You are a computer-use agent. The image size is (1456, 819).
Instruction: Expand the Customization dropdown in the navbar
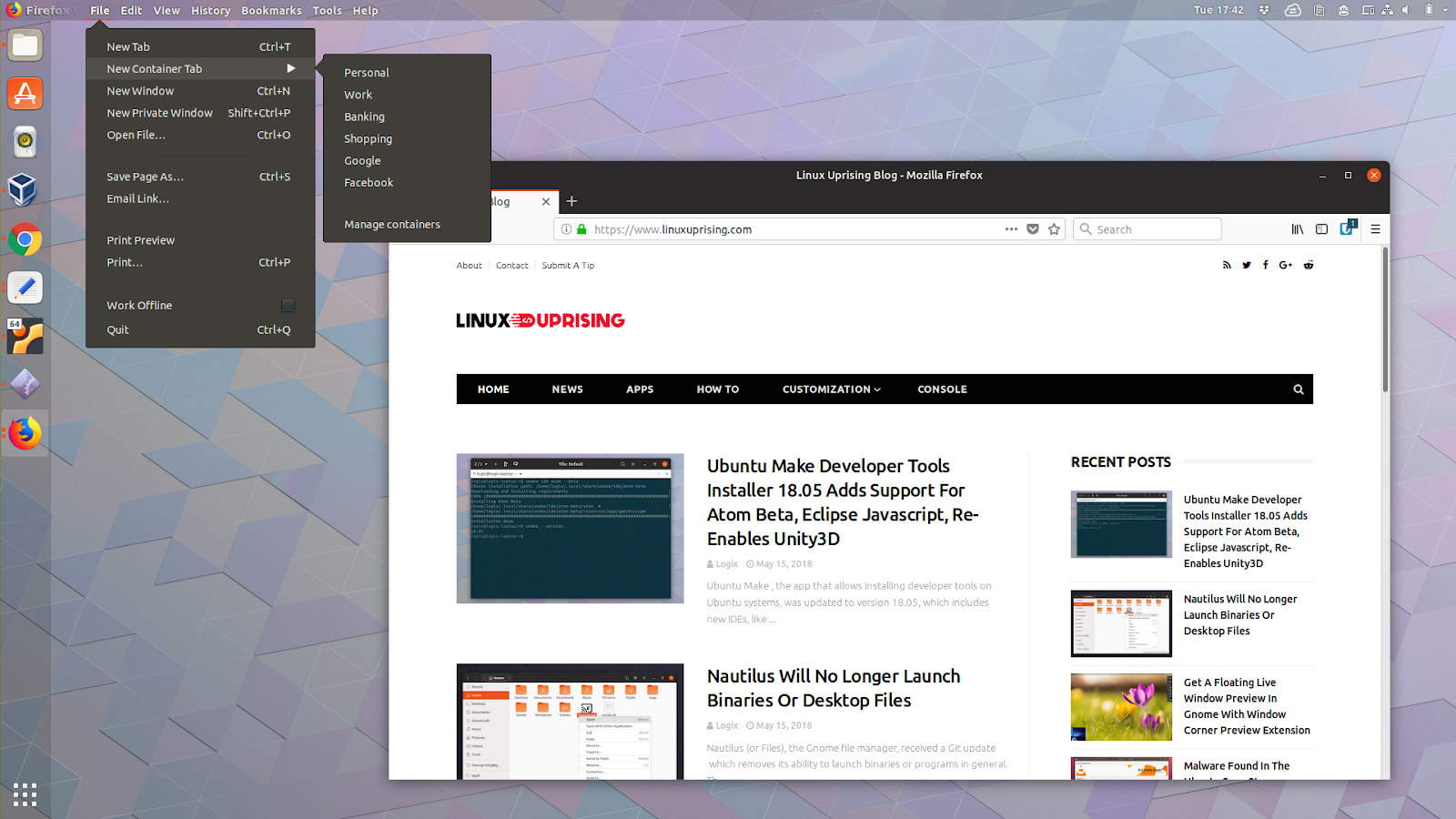tap(831, 389)
